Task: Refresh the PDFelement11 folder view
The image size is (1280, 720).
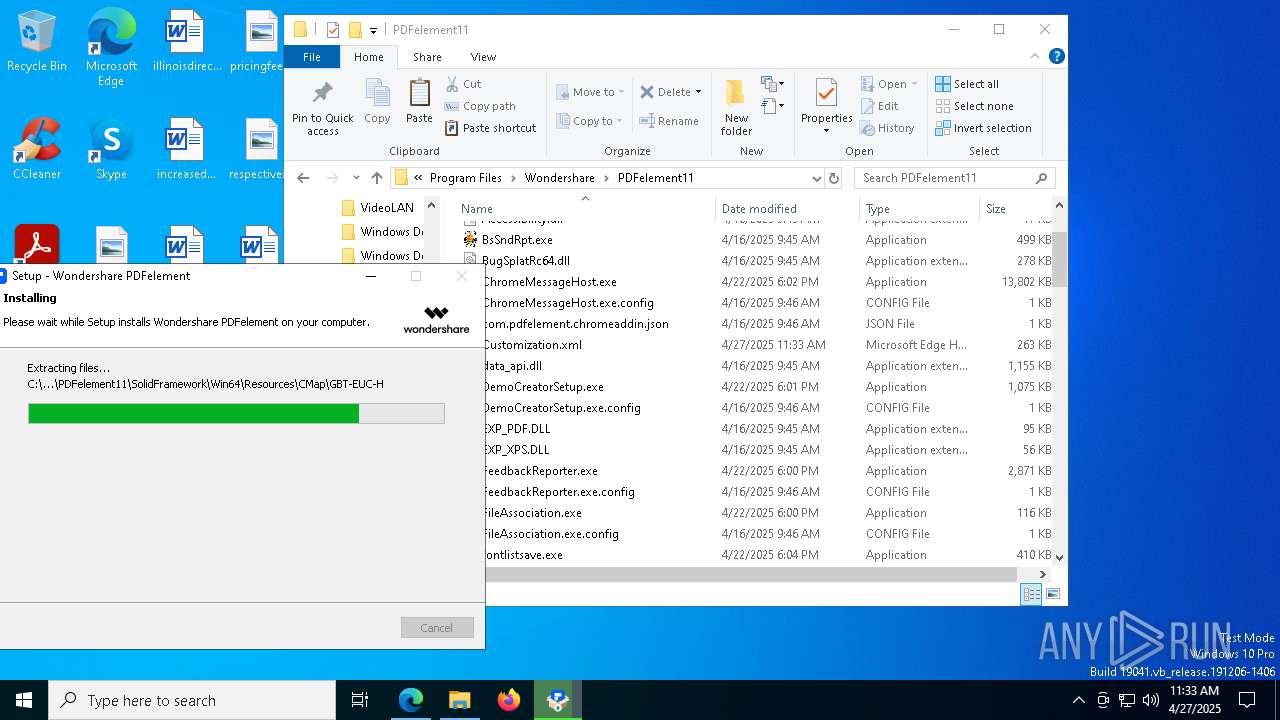Action: [x=834, y=178]
